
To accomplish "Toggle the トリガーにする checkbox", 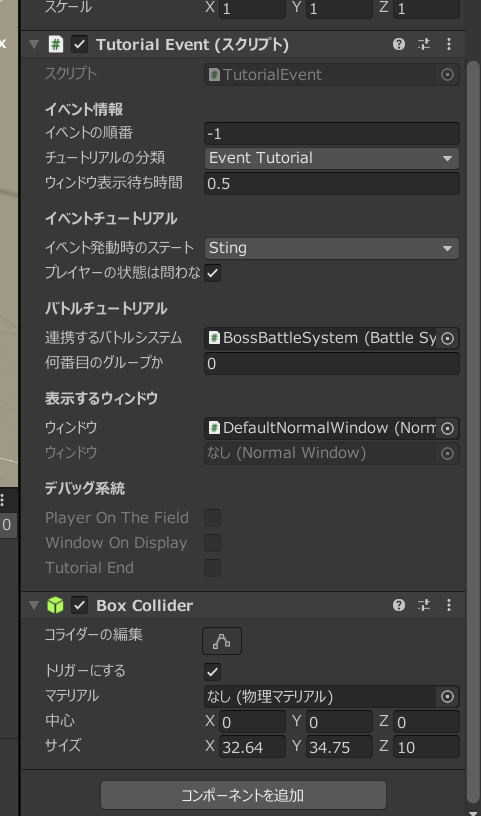I will tap(212, 672).
